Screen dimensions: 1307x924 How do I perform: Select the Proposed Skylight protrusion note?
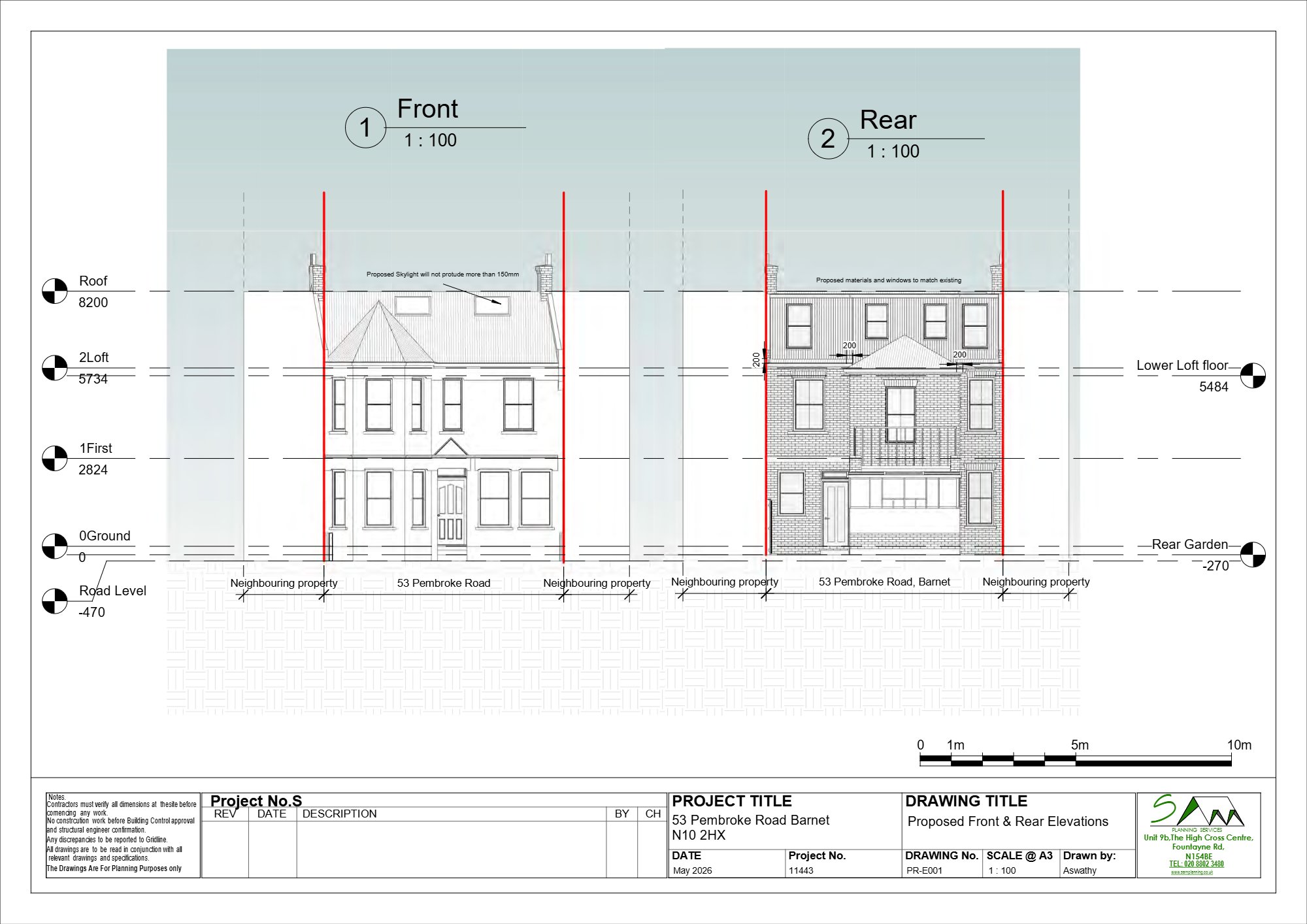pyautogui.click(x=442, y=274)
